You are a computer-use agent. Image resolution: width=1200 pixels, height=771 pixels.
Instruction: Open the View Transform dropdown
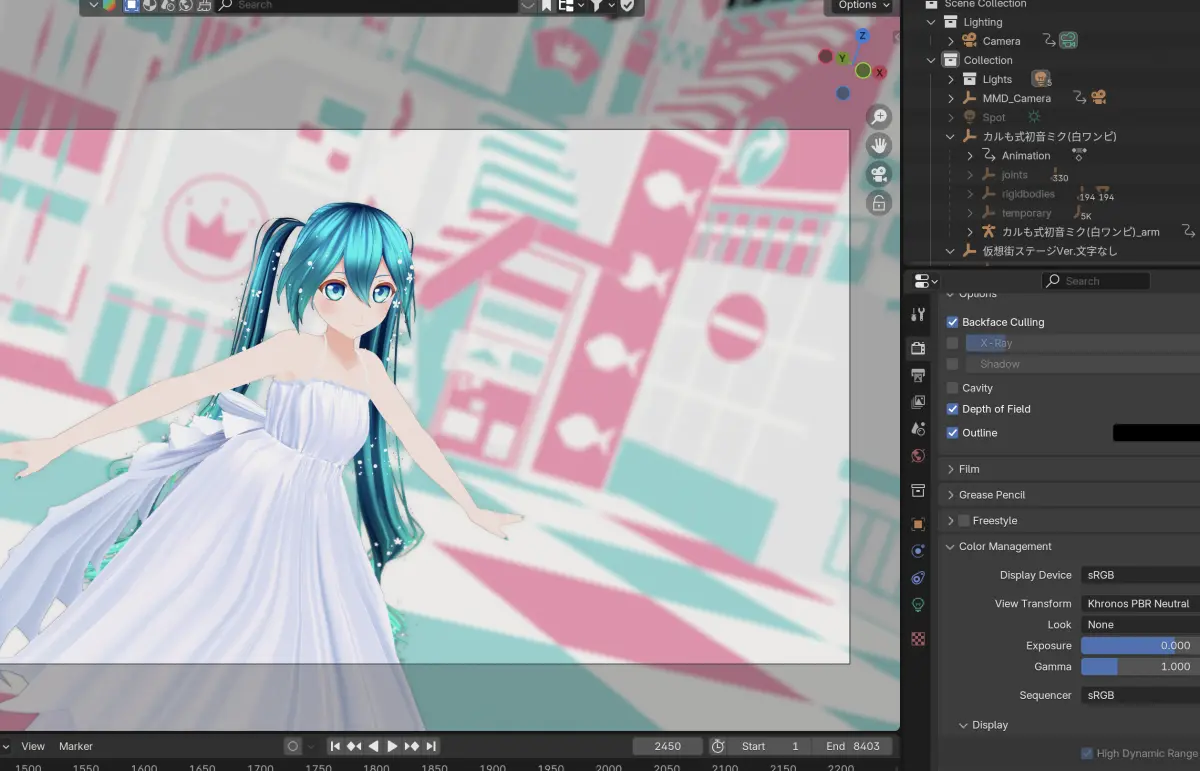(x=1140, y=604)
